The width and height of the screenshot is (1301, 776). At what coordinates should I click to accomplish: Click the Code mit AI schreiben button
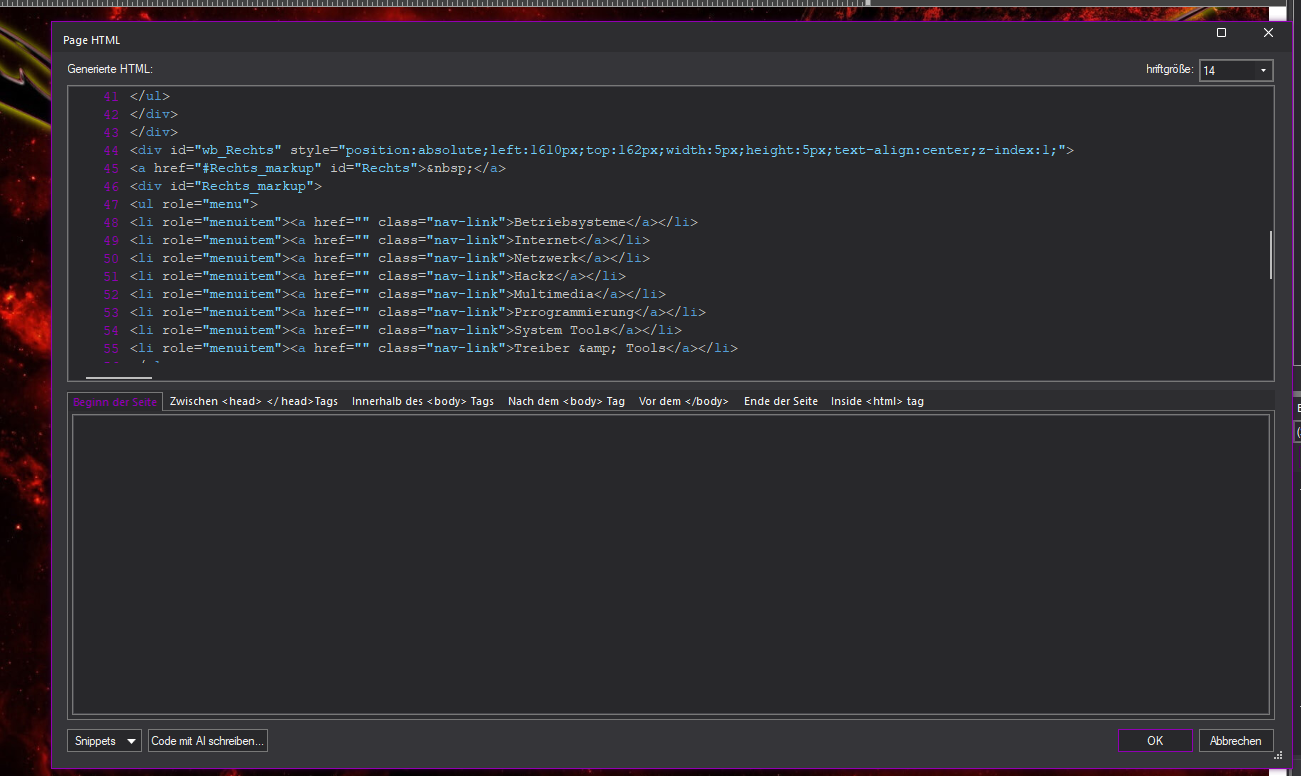pyautogui.click(x=208, y=741)
